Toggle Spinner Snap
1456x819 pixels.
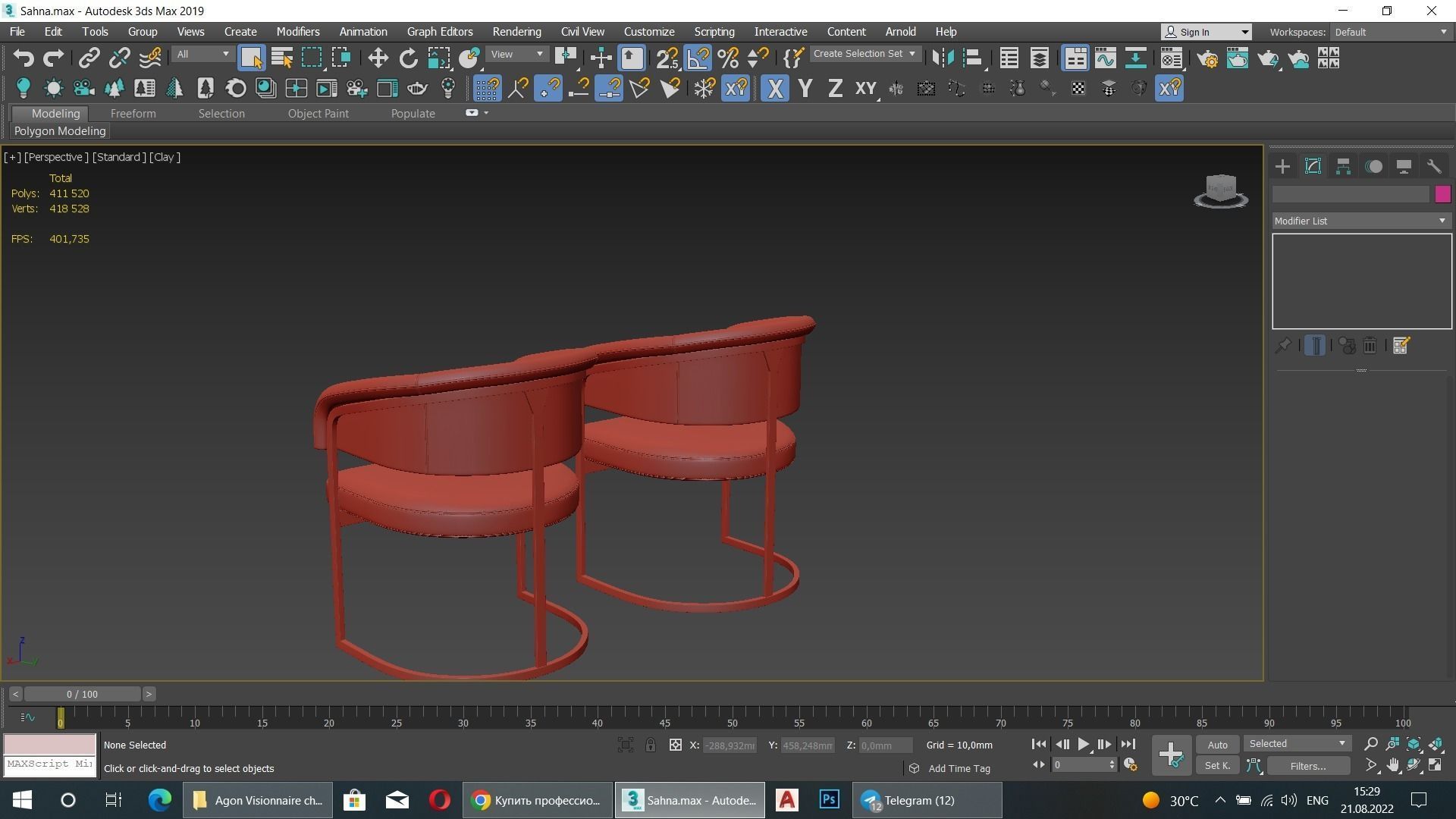click(758, 58)
